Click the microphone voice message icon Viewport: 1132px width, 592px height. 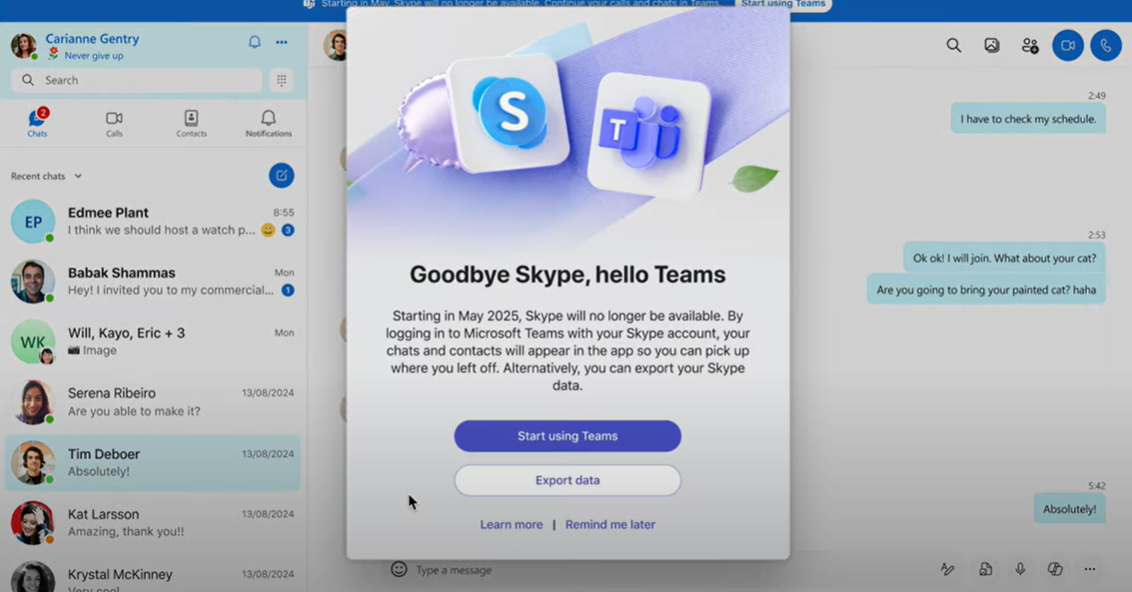[1020, 569]
